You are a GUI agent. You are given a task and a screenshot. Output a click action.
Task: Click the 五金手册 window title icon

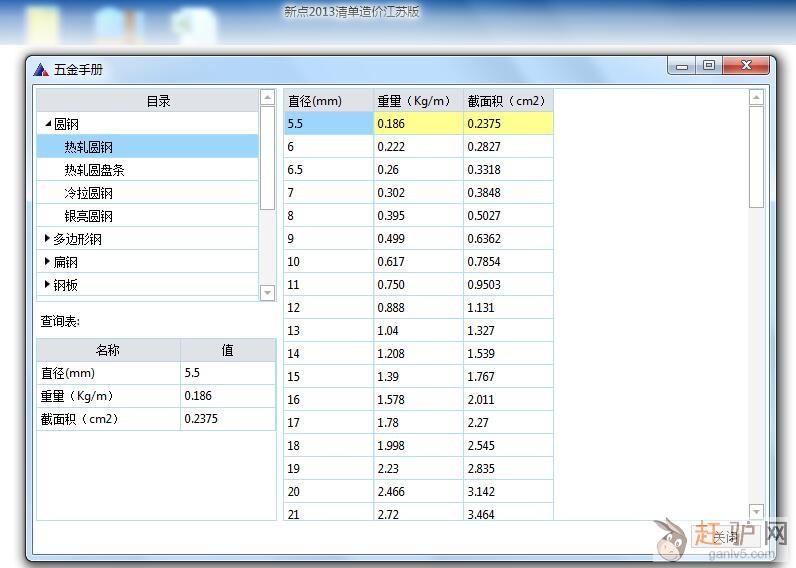pyautogui.click(x=41, y=69)
